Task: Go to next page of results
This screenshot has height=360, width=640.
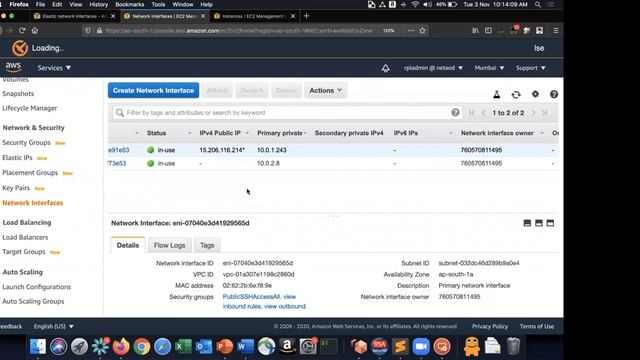Action: 533,113
